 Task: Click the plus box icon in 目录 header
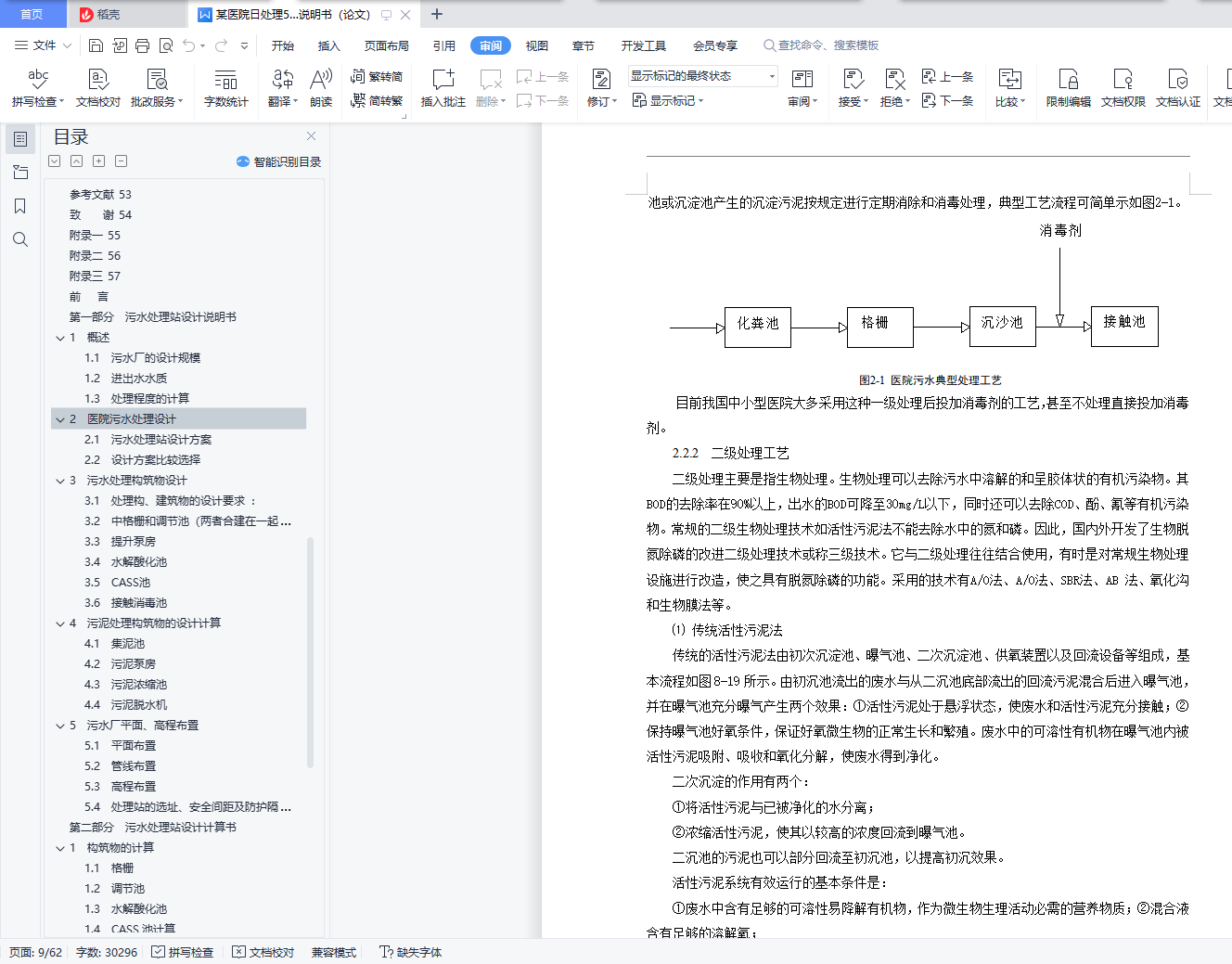point(99,161)
